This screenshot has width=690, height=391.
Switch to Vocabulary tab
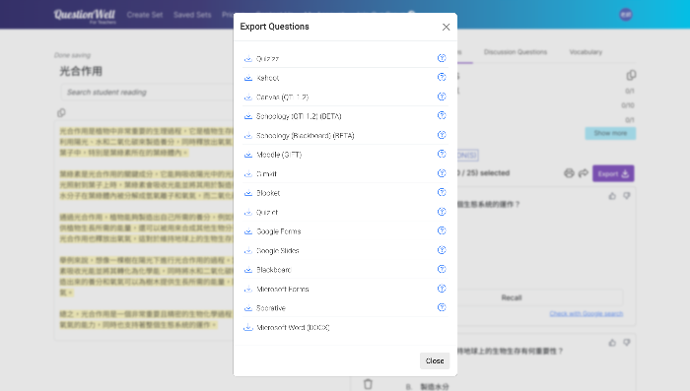tap(585, 52)
